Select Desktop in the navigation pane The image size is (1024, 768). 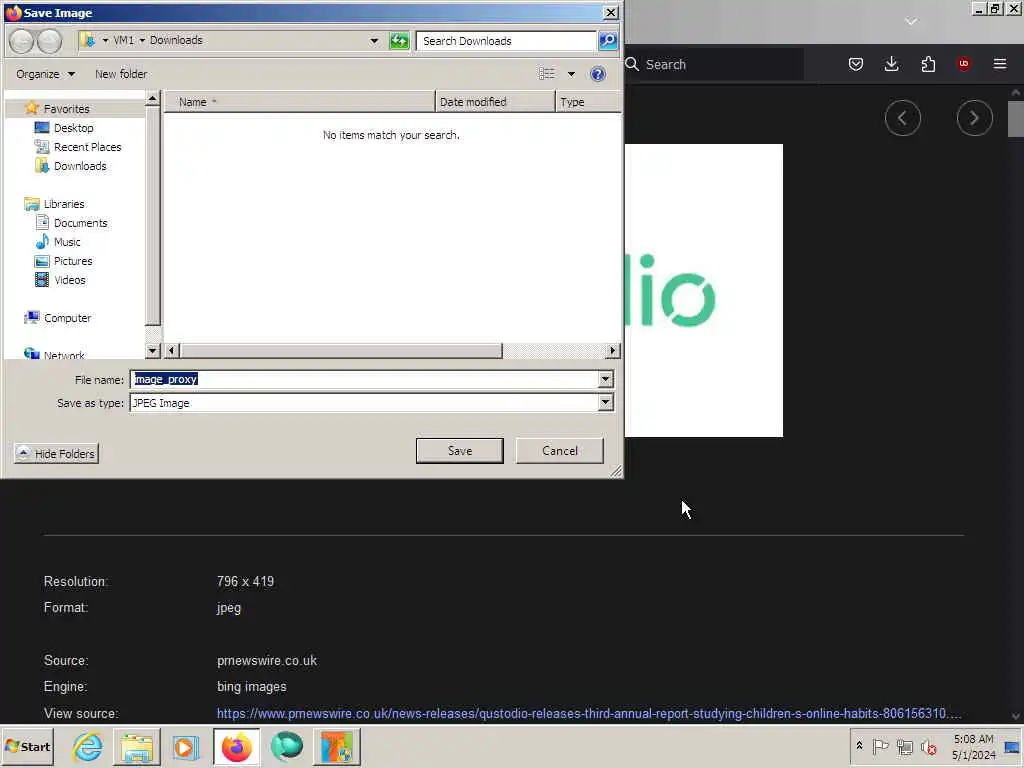pos(73,128)
